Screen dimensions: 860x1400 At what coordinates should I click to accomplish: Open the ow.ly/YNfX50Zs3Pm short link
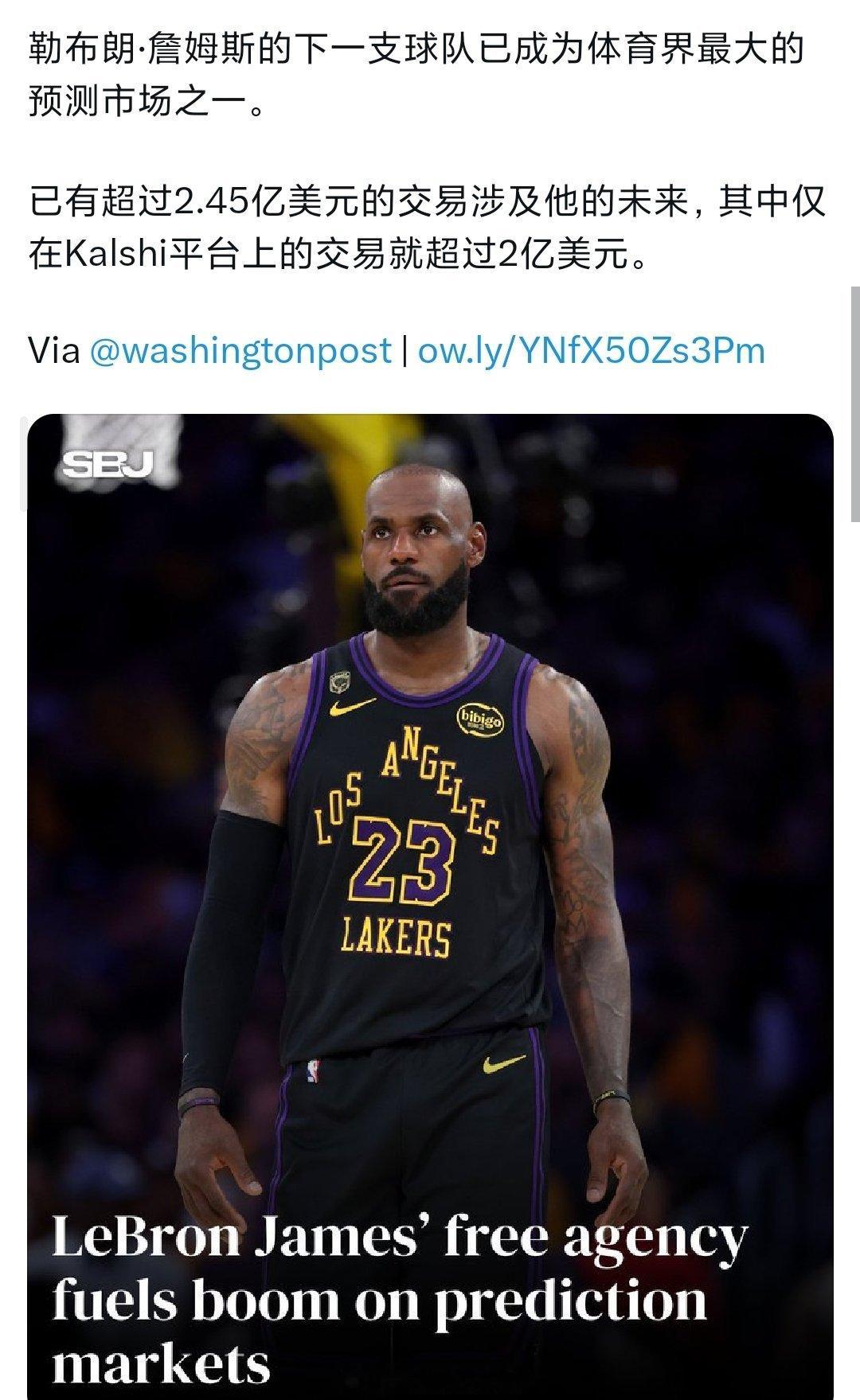[x=591, y=350]
